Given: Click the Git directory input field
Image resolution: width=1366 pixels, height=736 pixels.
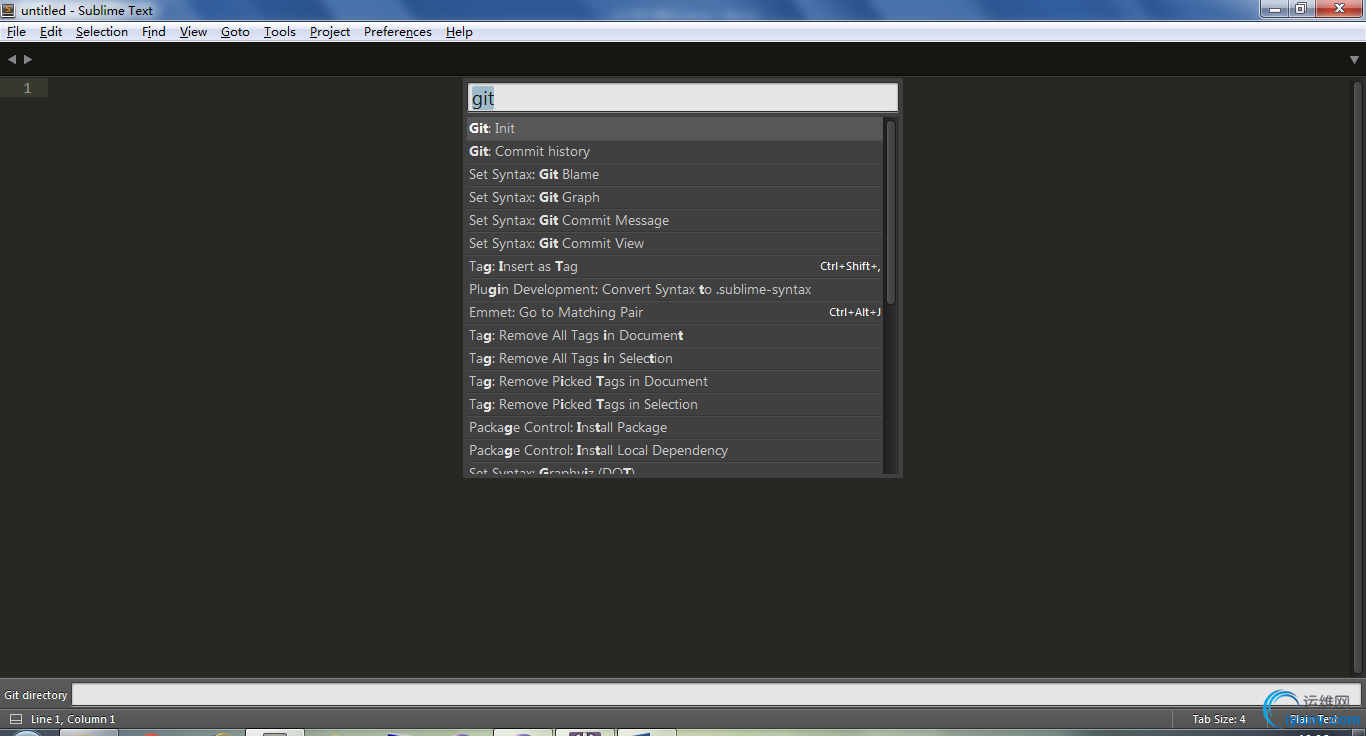Looking at the screenshot, I should (x=716, y=694).
